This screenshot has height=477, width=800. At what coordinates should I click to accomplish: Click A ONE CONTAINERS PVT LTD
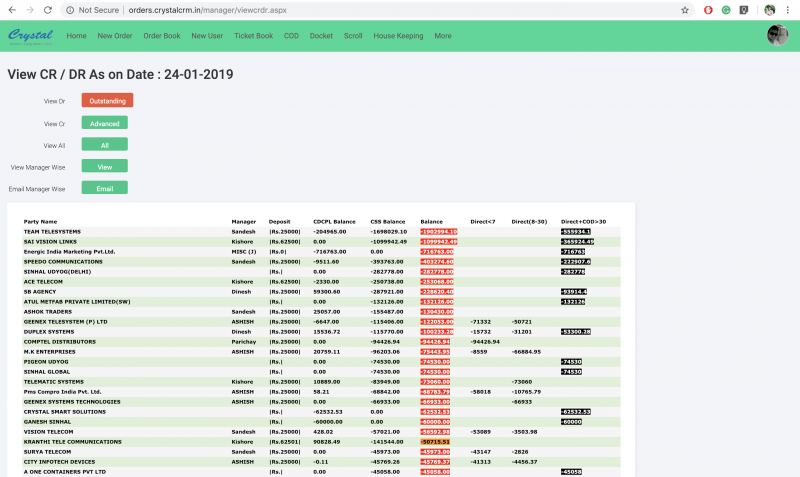pos(65,472)
